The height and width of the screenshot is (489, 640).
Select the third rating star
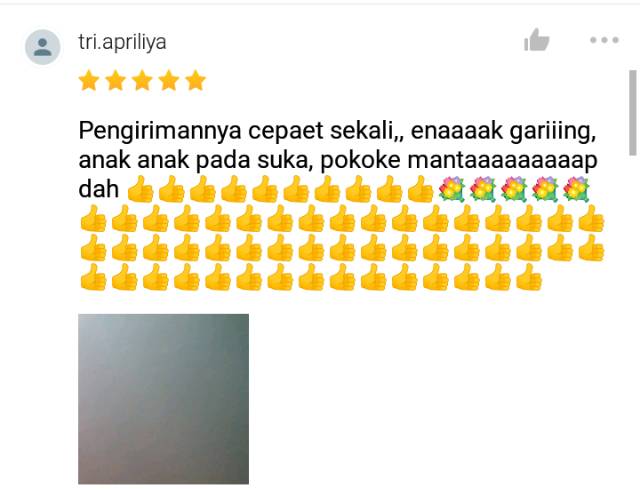142,80
